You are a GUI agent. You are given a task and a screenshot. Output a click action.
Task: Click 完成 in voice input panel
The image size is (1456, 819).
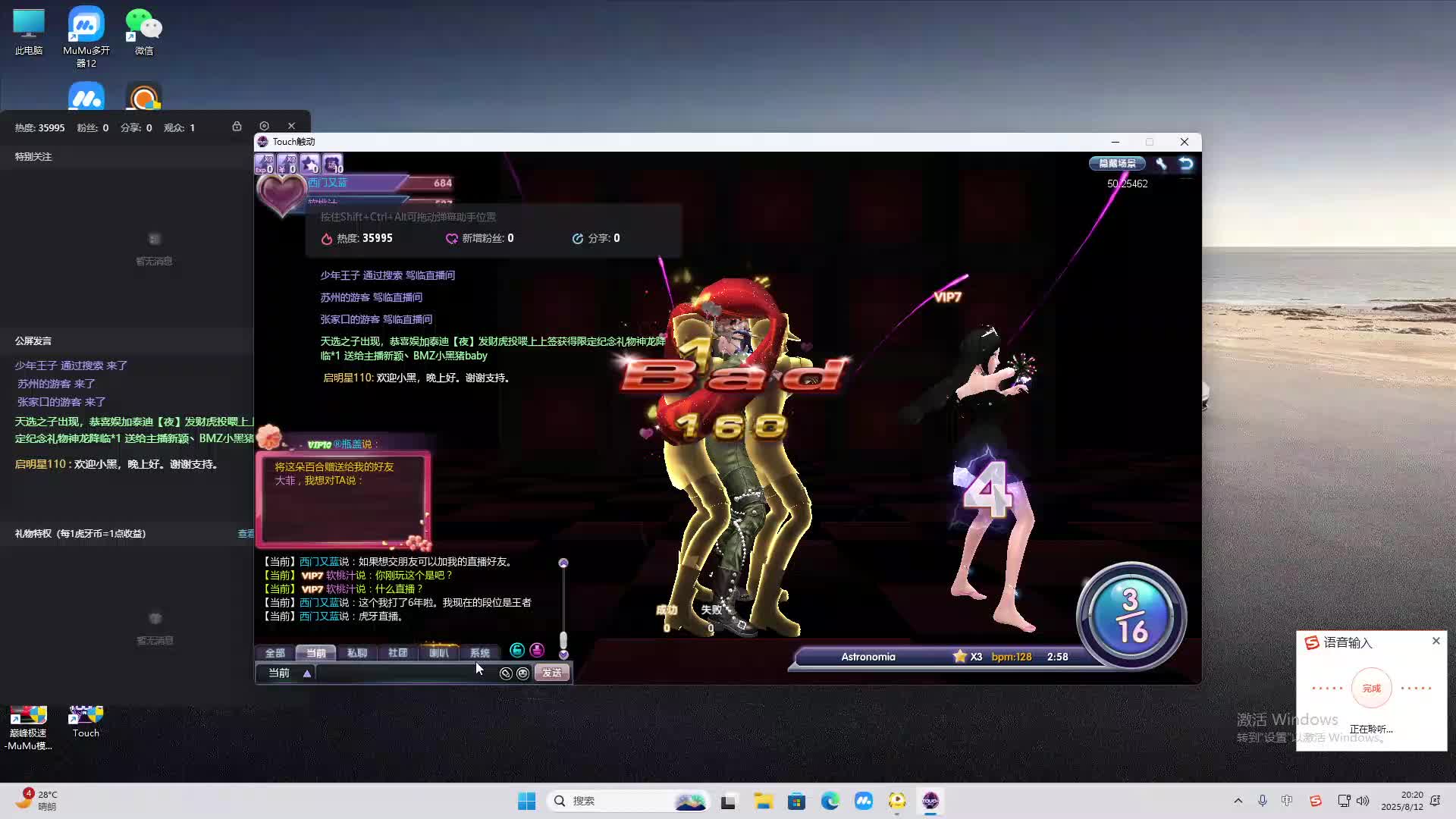pos(1371,689)
